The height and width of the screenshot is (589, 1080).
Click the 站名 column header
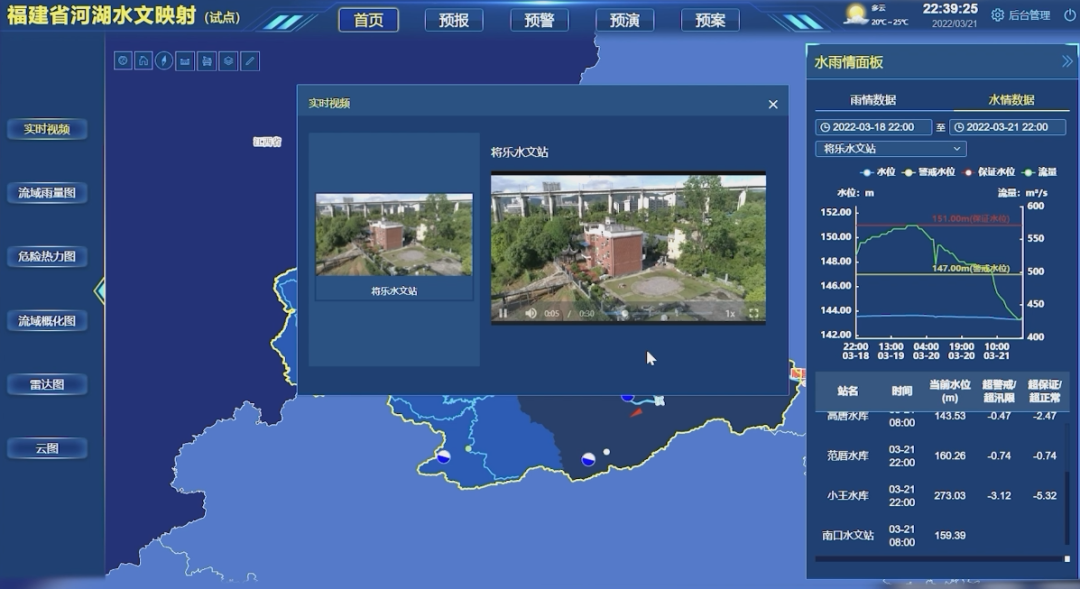click(x=848, y=391)
